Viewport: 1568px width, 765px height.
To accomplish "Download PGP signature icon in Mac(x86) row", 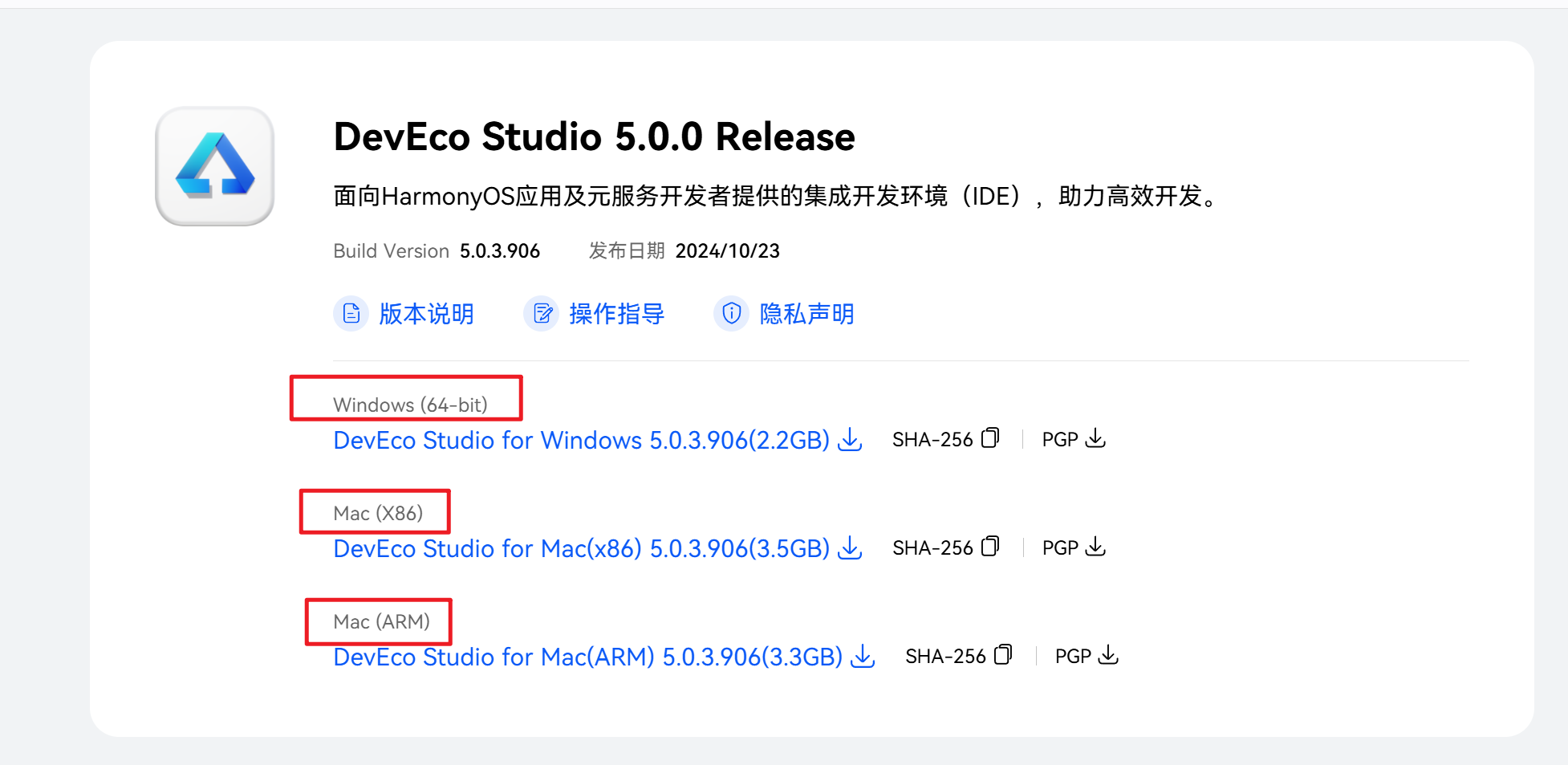I will (x=1095, y=547).
